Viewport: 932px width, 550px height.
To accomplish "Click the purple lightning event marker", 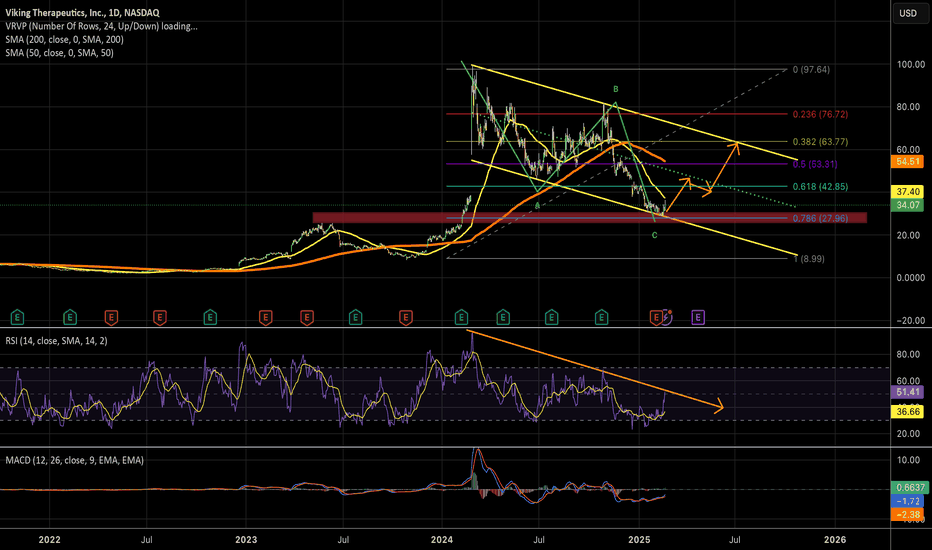I will coord(667,318).
